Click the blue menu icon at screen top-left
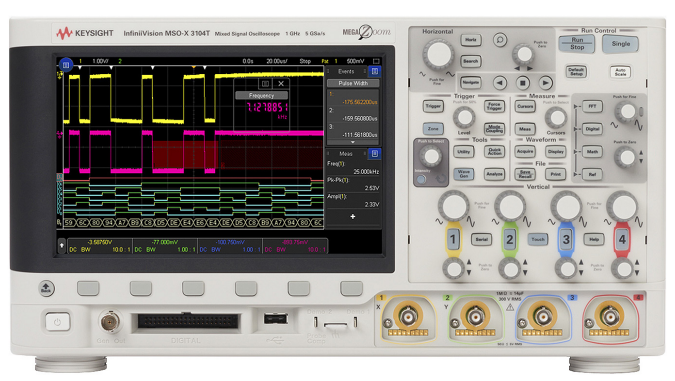675x381 pixels. [x=65, y=65]
